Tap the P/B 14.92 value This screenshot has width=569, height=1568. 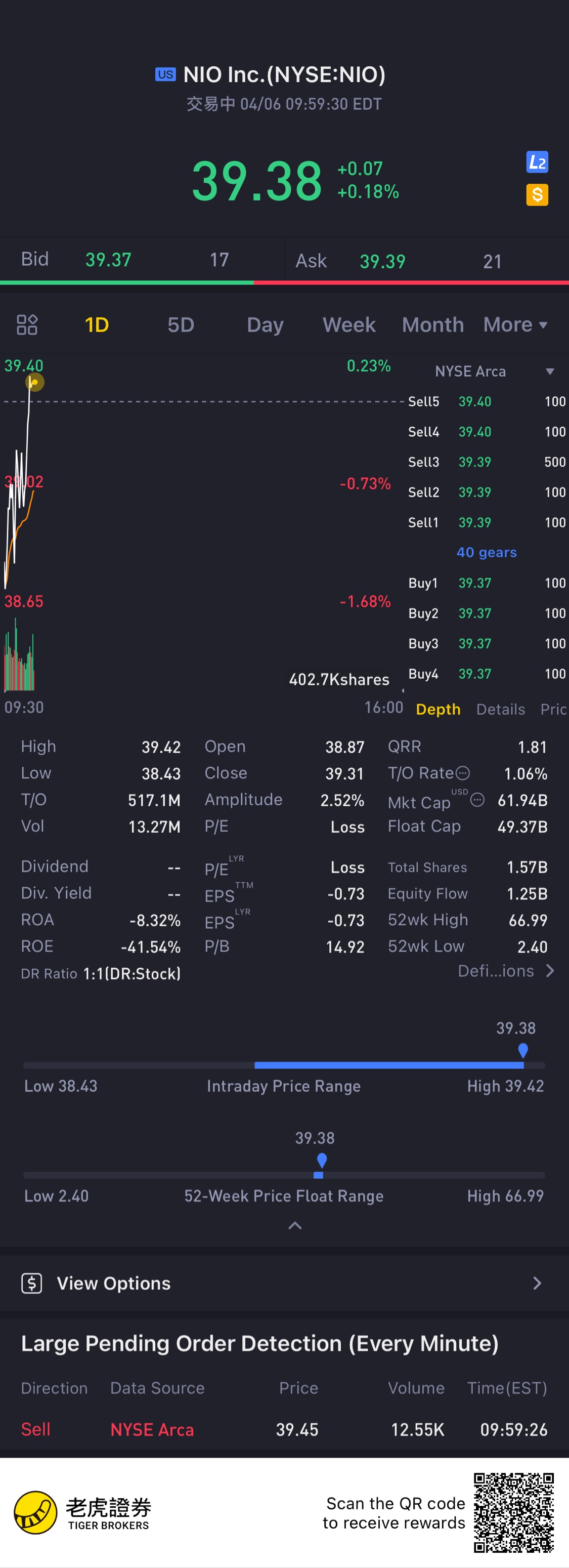point(345,947)
